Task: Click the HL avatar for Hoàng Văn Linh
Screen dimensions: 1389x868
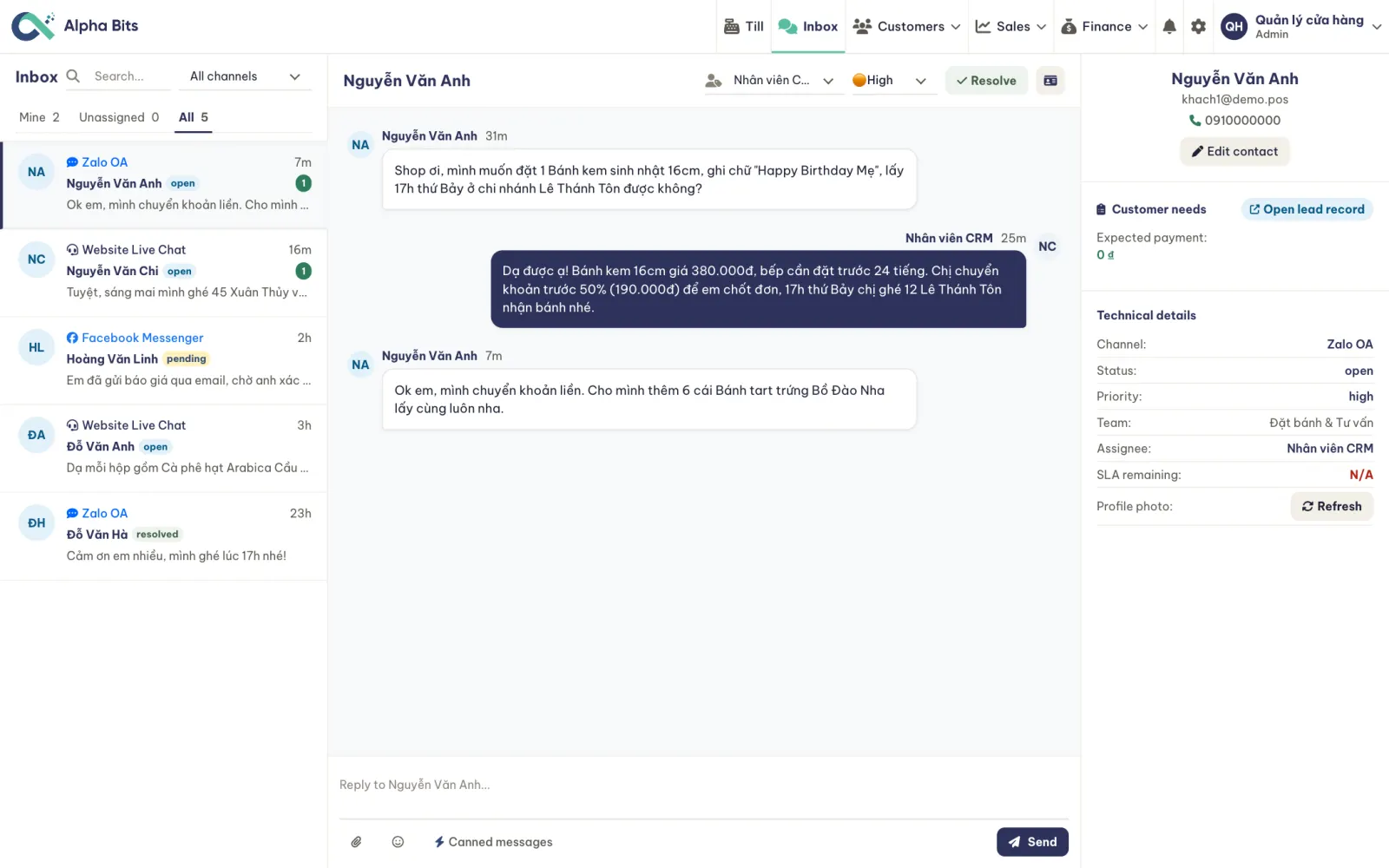Action: tap(36, 347)
